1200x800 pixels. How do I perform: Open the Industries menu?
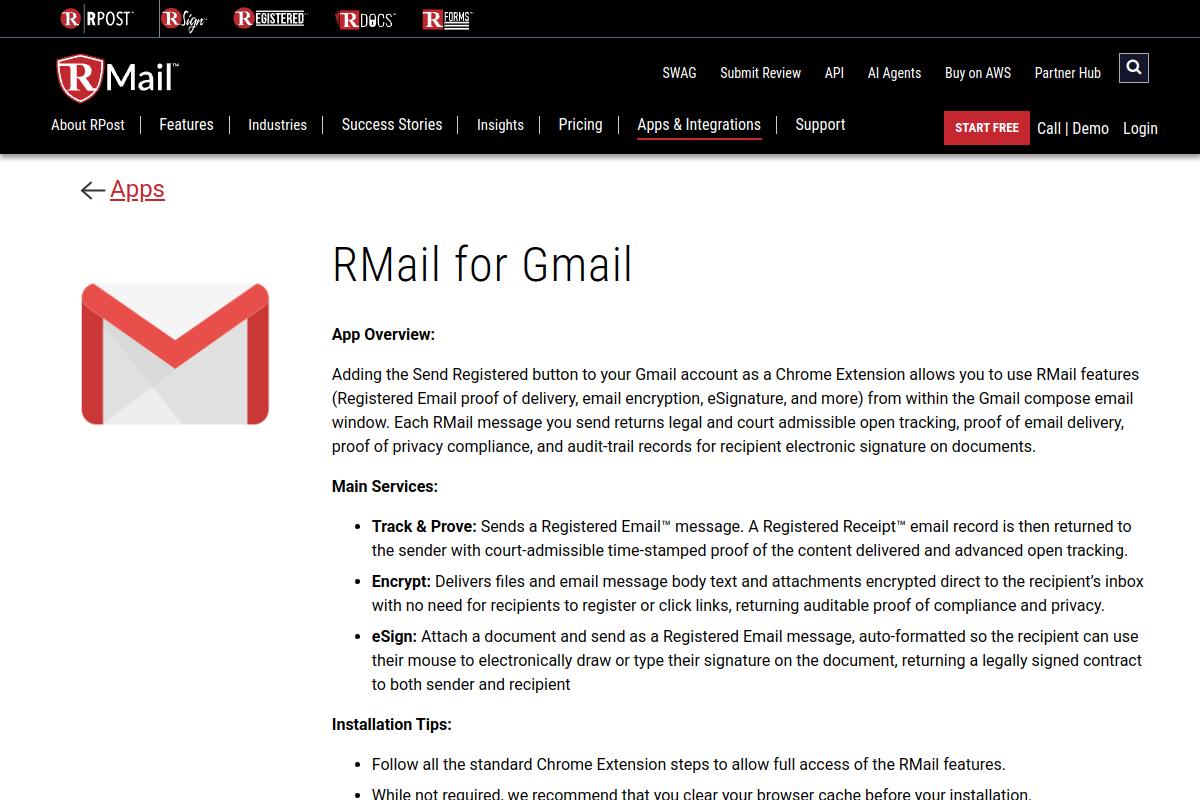coord(278,125)
